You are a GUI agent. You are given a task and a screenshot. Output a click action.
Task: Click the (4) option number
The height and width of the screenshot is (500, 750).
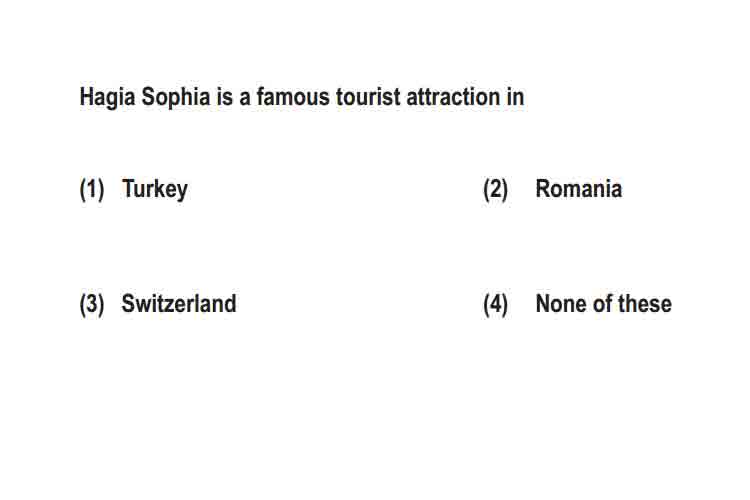(496, 304)
